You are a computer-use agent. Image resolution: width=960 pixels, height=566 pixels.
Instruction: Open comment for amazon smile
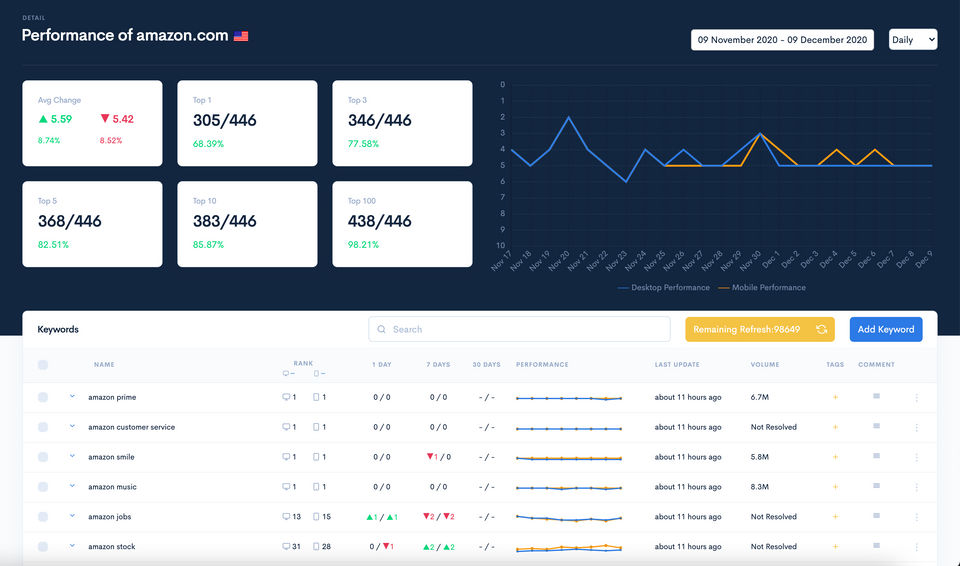coord(877,456)
